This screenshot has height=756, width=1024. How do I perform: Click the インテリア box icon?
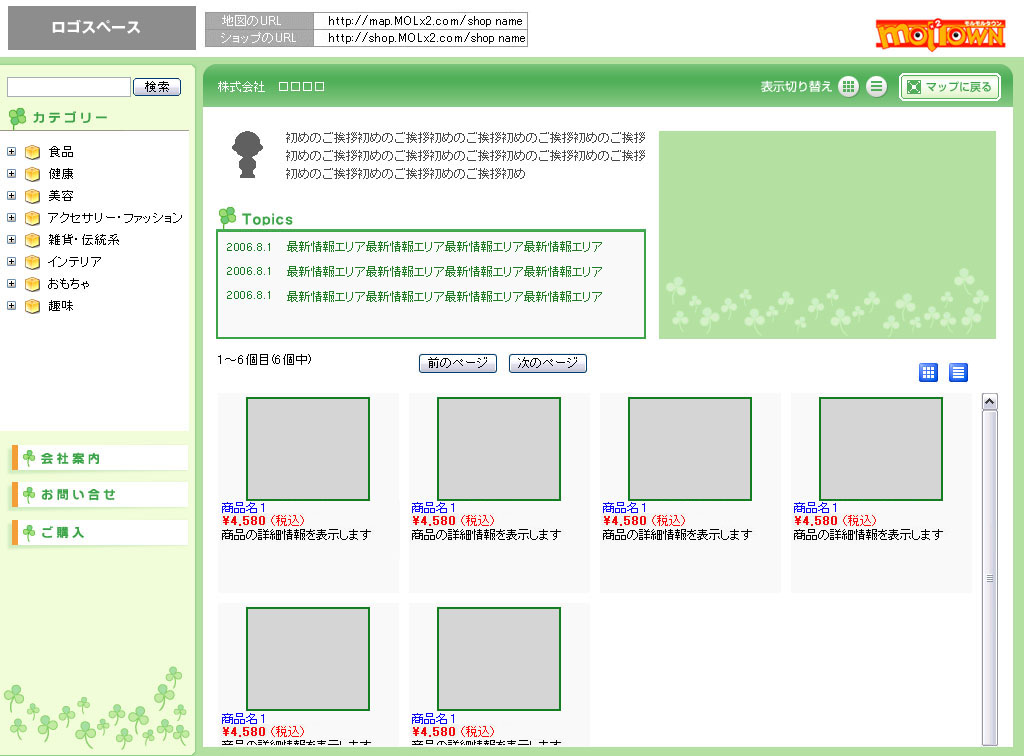(x=32, y=262)
